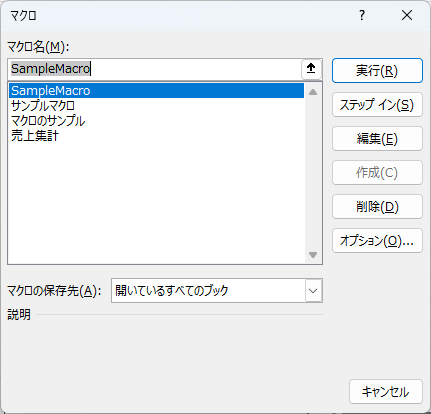The image size is (431, 414).
Task: Open オプション(O)... settings
Action: (x=377, y=241)
